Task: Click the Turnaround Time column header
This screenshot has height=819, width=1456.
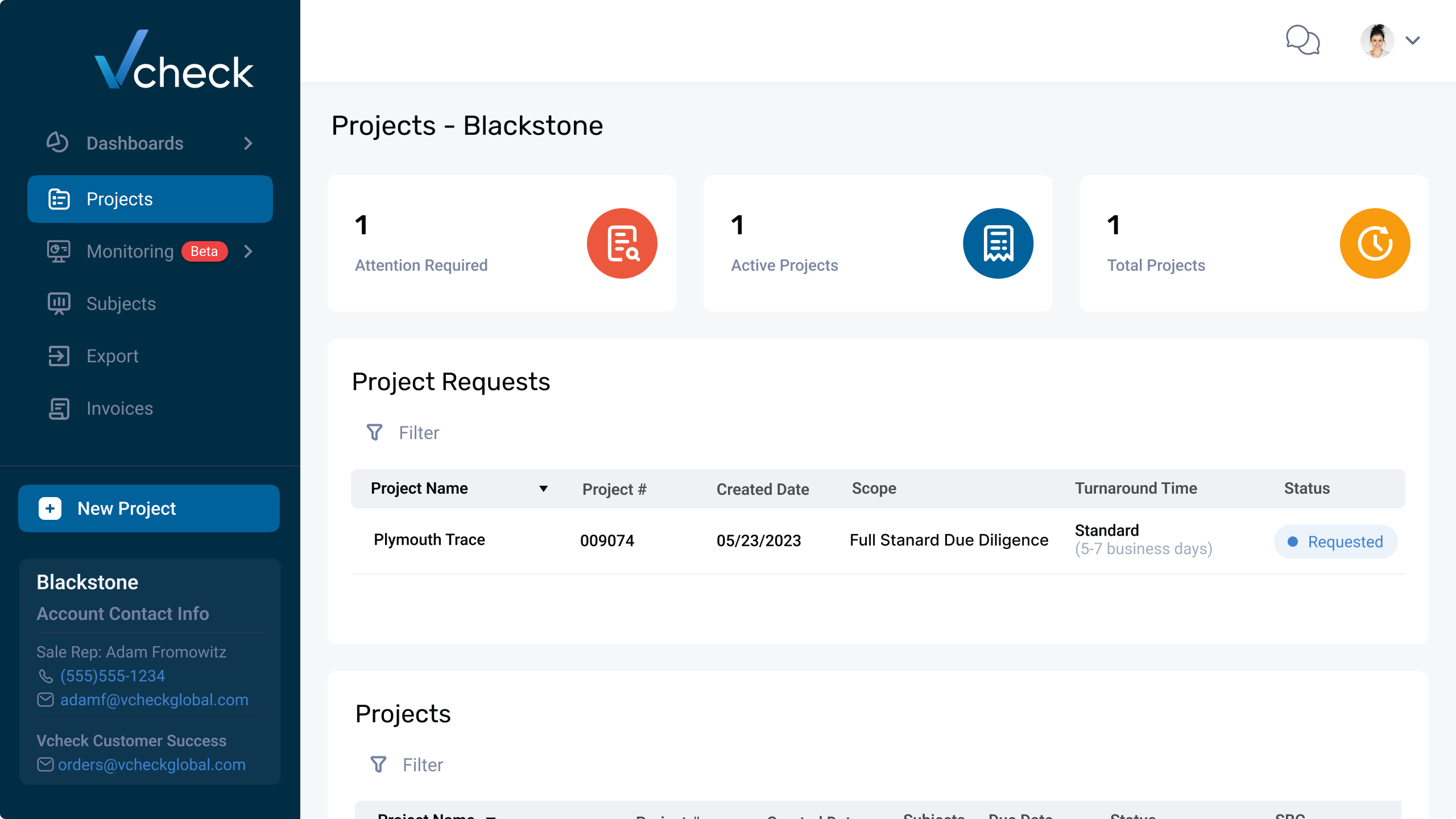Action: tap(1136, 489)
